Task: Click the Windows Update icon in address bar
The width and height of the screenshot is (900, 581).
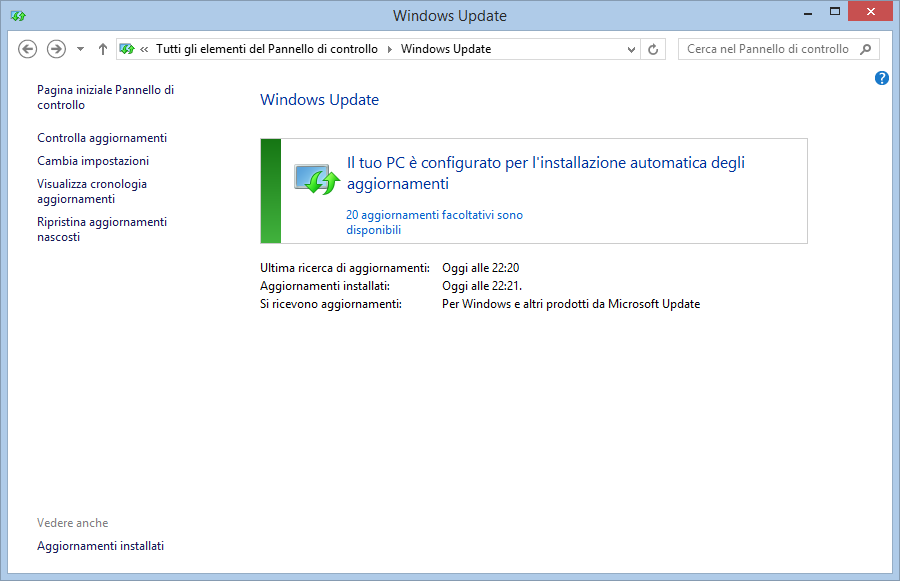Action: point(127,49)
